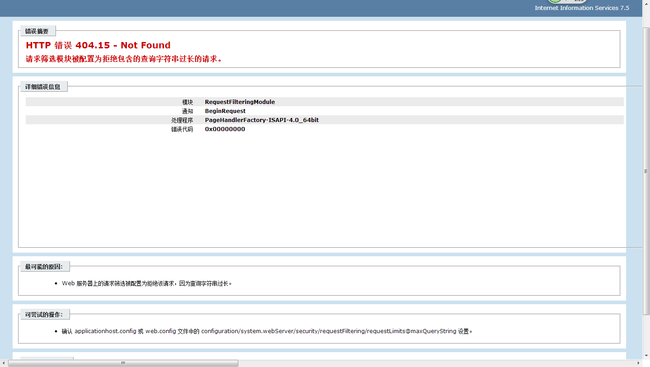Viewport: 650px width, 367px height.
Task: Click the scroll left arrow
Action: coord(4,363)
